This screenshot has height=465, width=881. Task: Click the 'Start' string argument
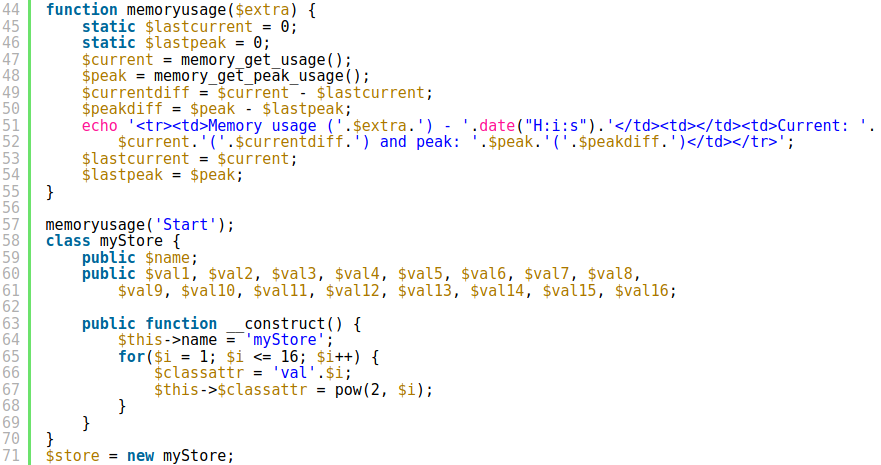[185, 225]
